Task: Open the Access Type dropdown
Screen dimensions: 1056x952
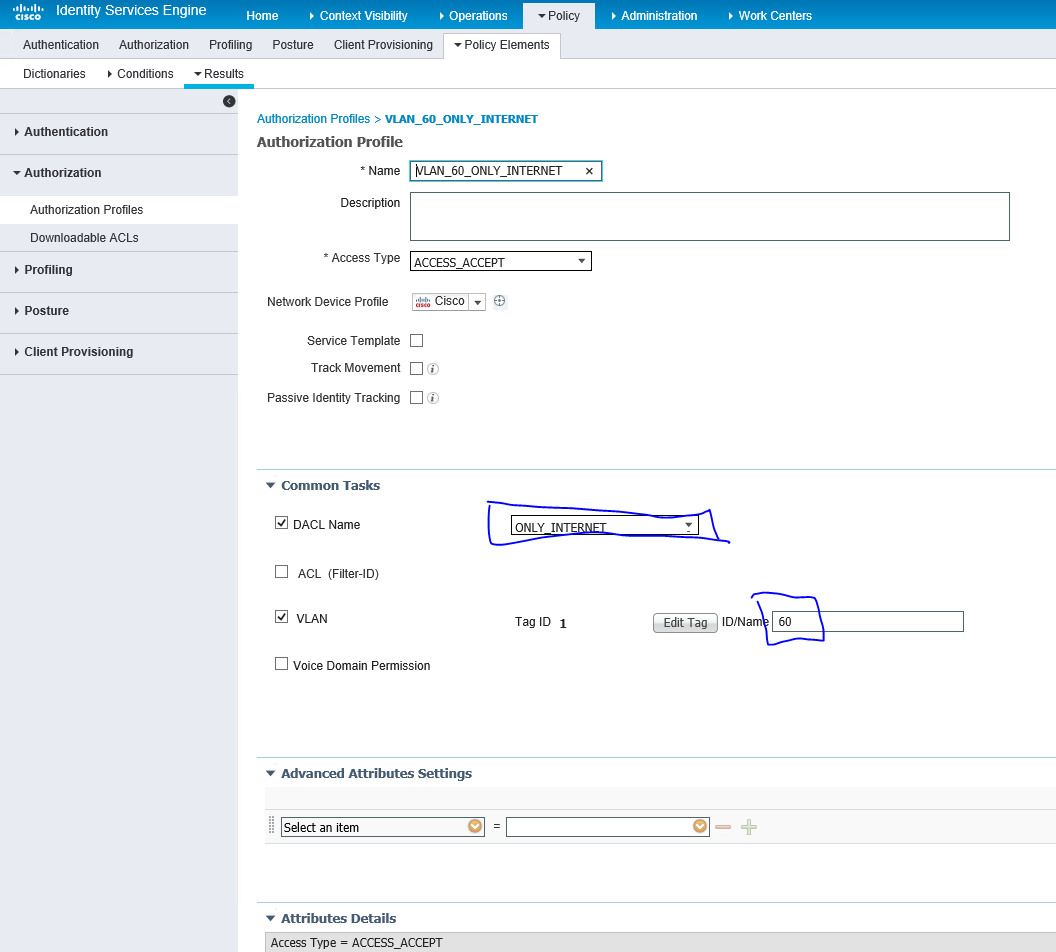Action: (x=500, y=261)
